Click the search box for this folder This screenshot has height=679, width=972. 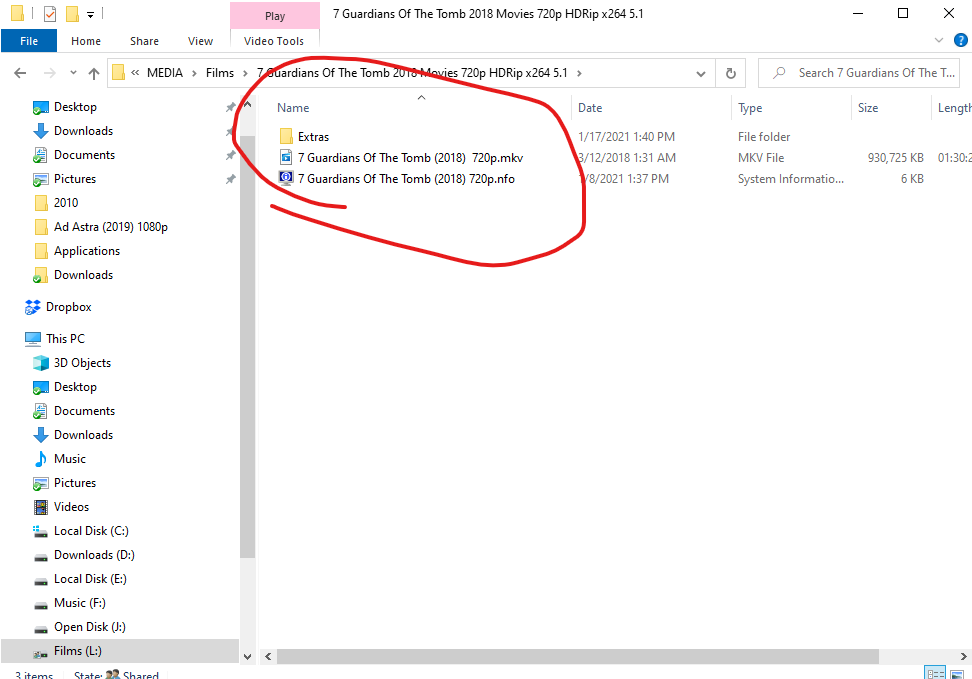(x=859, y=73)
